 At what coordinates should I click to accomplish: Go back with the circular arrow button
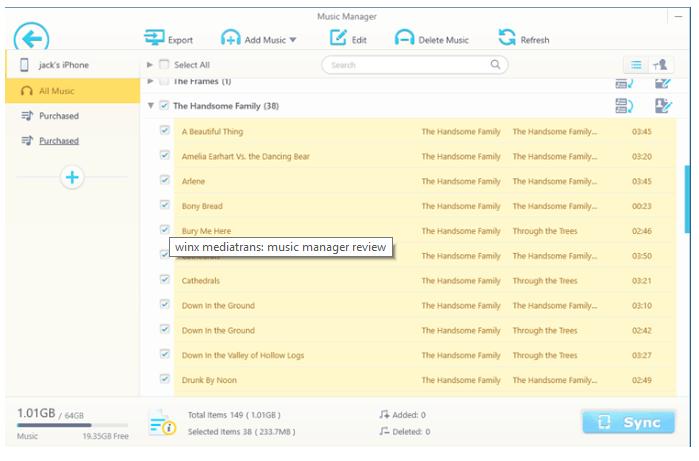[32, 37]
